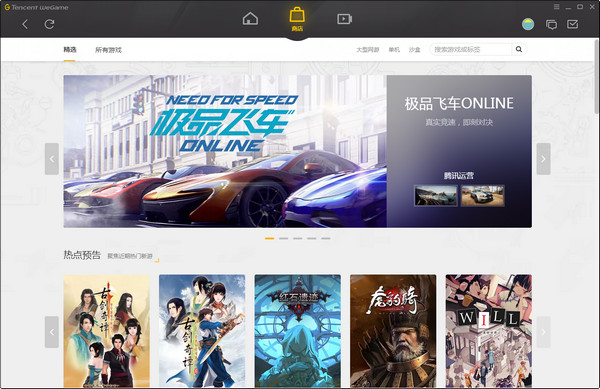This screenshot has width=600, height=389.
Task: Select the first banner indicator dash
Action: [269, 238]
